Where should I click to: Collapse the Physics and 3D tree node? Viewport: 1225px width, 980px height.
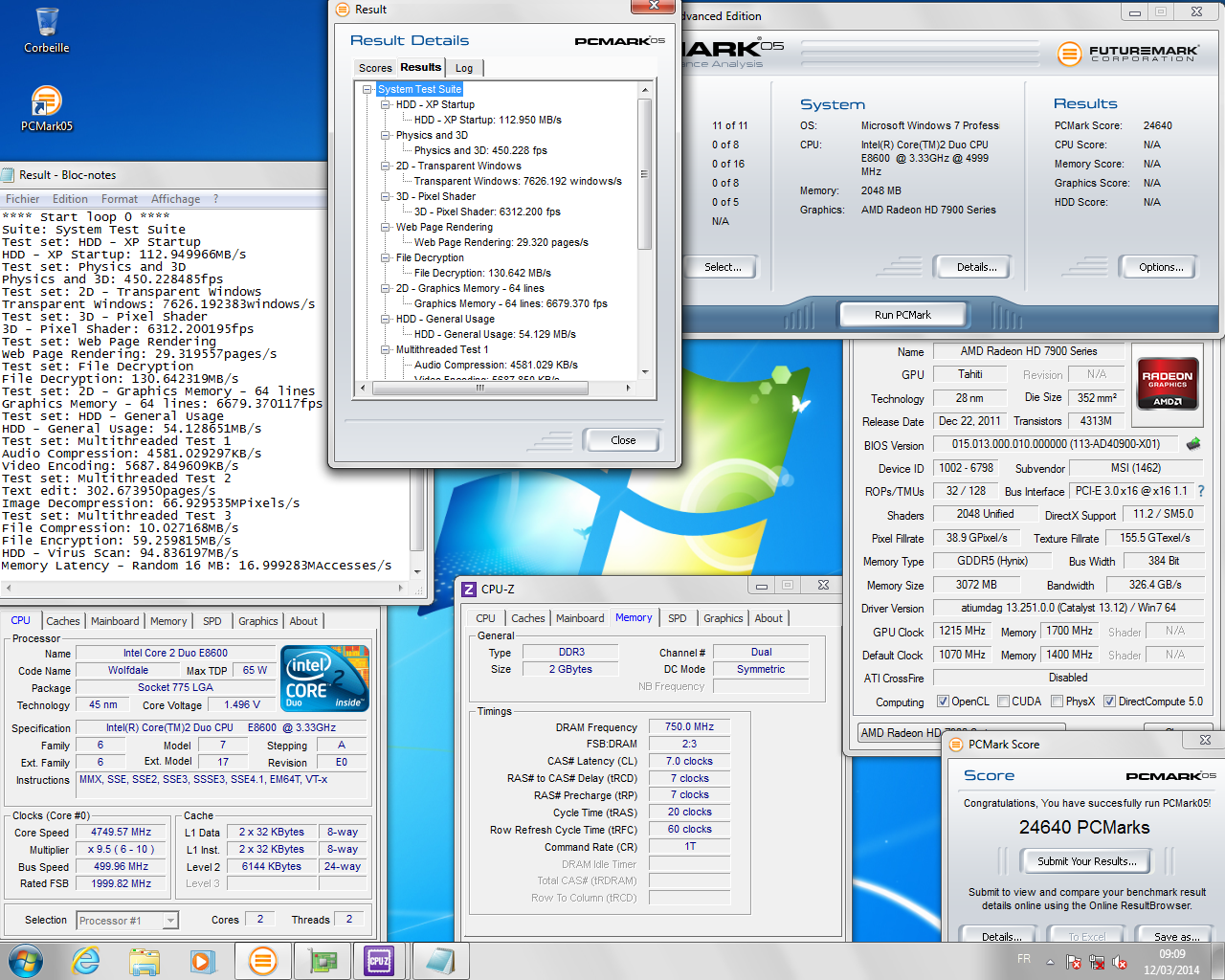click(x=386, y=135)
